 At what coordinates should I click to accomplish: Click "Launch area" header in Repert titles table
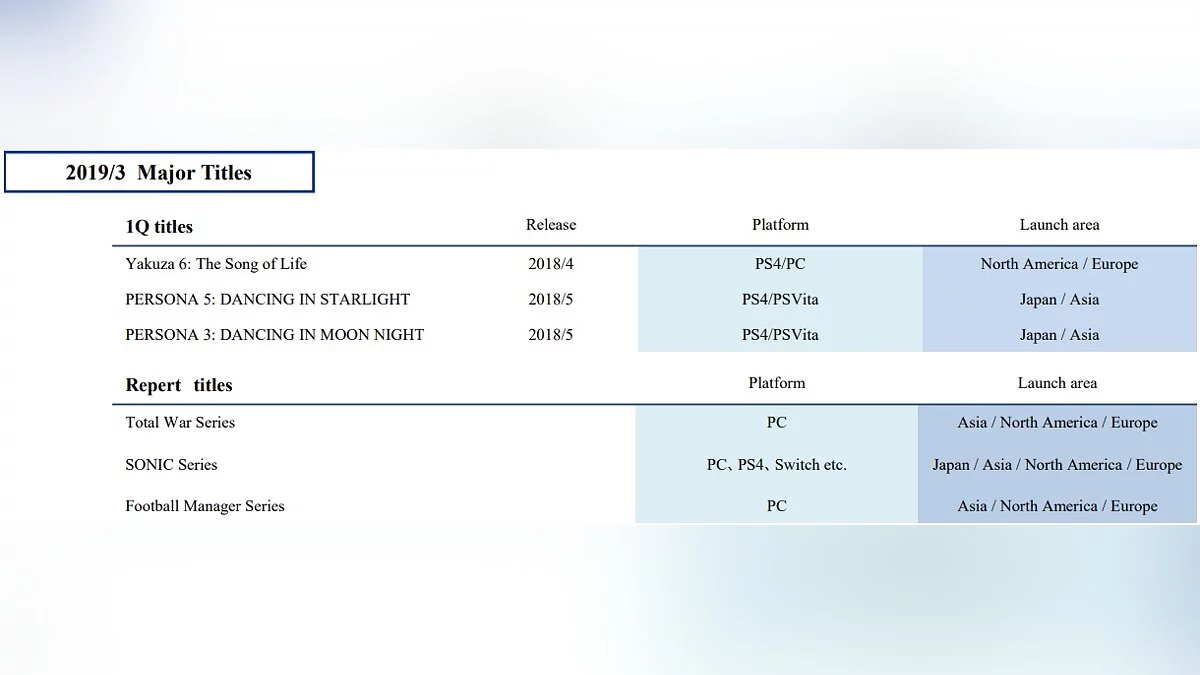[1057, 383]
